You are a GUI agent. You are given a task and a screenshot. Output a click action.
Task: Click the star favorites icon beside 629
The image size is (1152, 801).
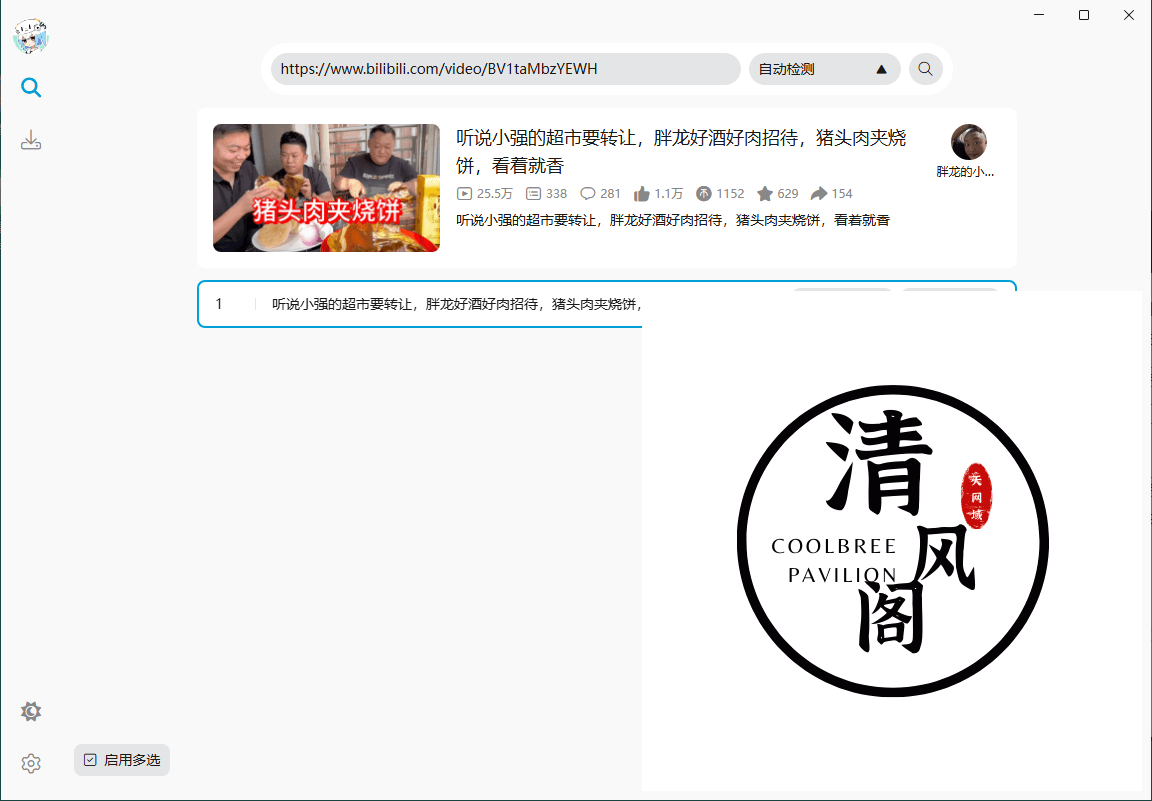(765, 194)
